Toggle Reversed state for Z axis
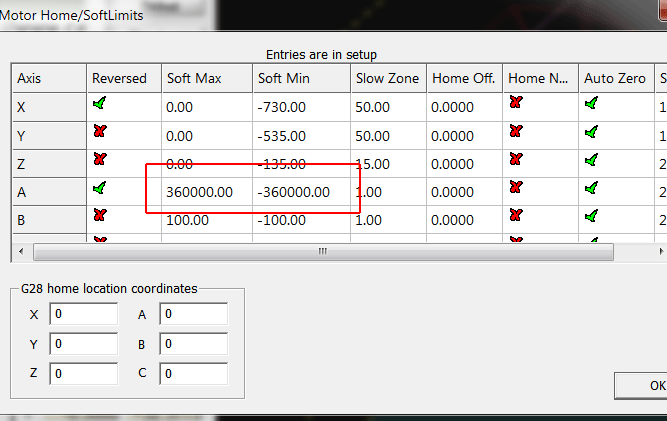The image size is (667, 421). pos(99,158)
